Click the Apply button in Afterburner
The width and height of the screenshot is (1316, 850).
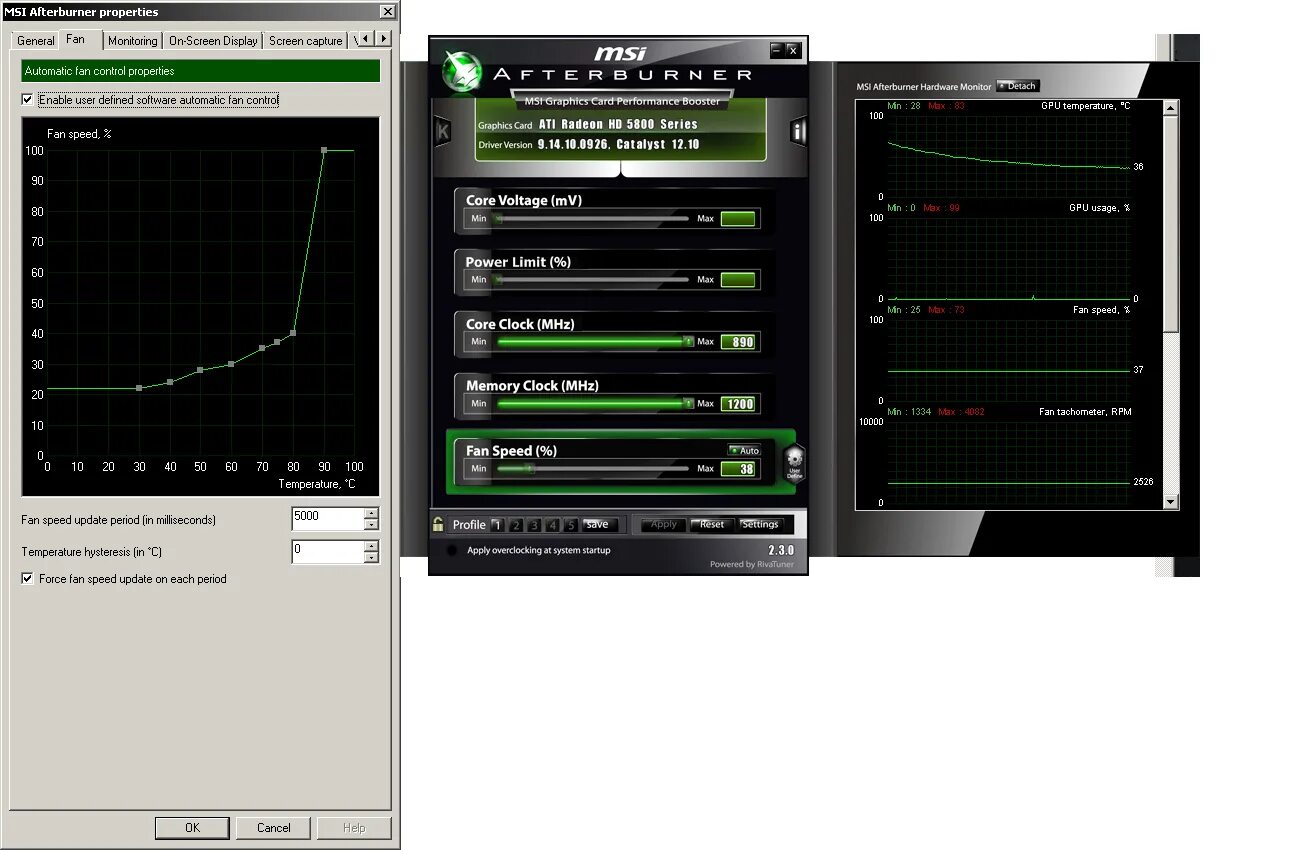click(664, 524)
